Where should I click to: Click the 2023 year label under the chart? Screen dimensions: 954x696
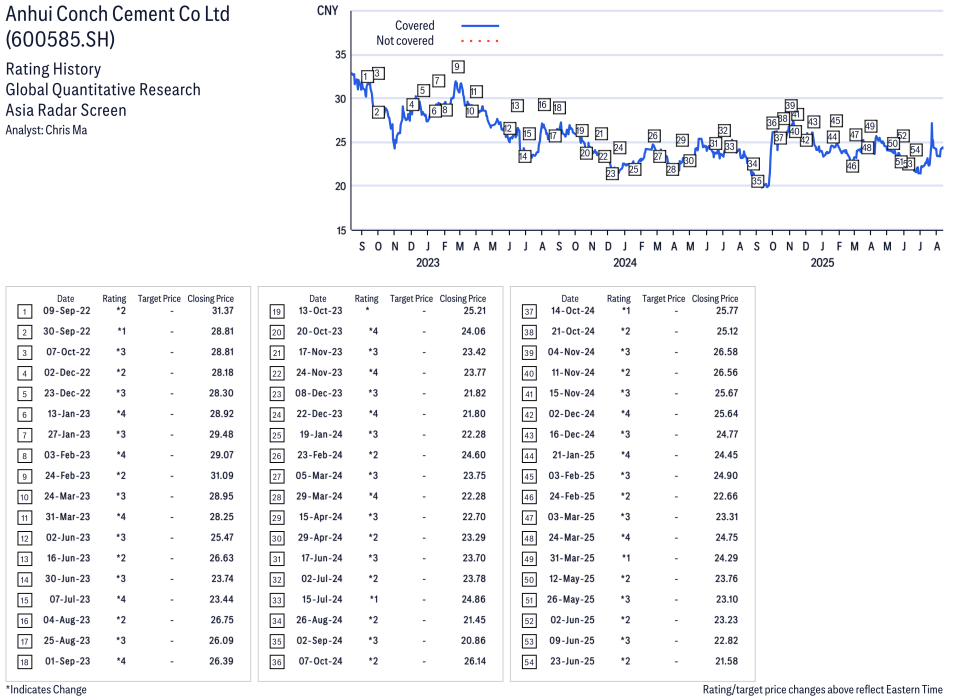click(x=428, y=263)
